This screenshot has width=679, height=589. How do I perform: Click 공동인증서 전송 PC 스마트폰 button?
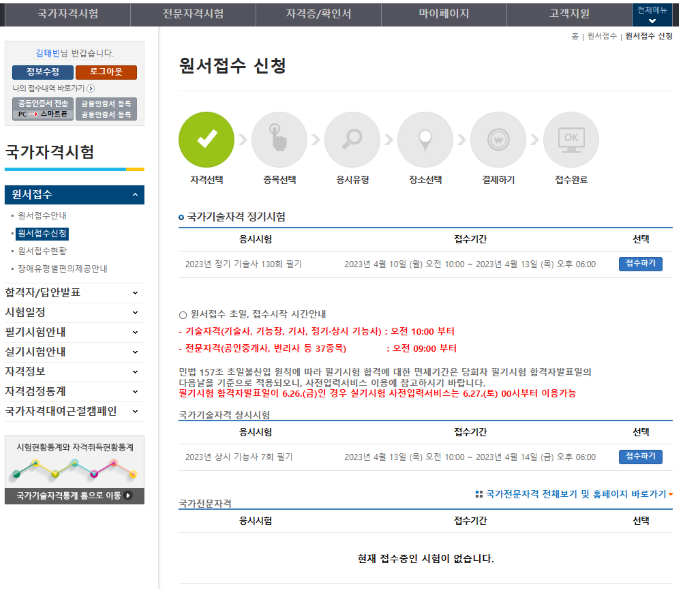(43, 109)
